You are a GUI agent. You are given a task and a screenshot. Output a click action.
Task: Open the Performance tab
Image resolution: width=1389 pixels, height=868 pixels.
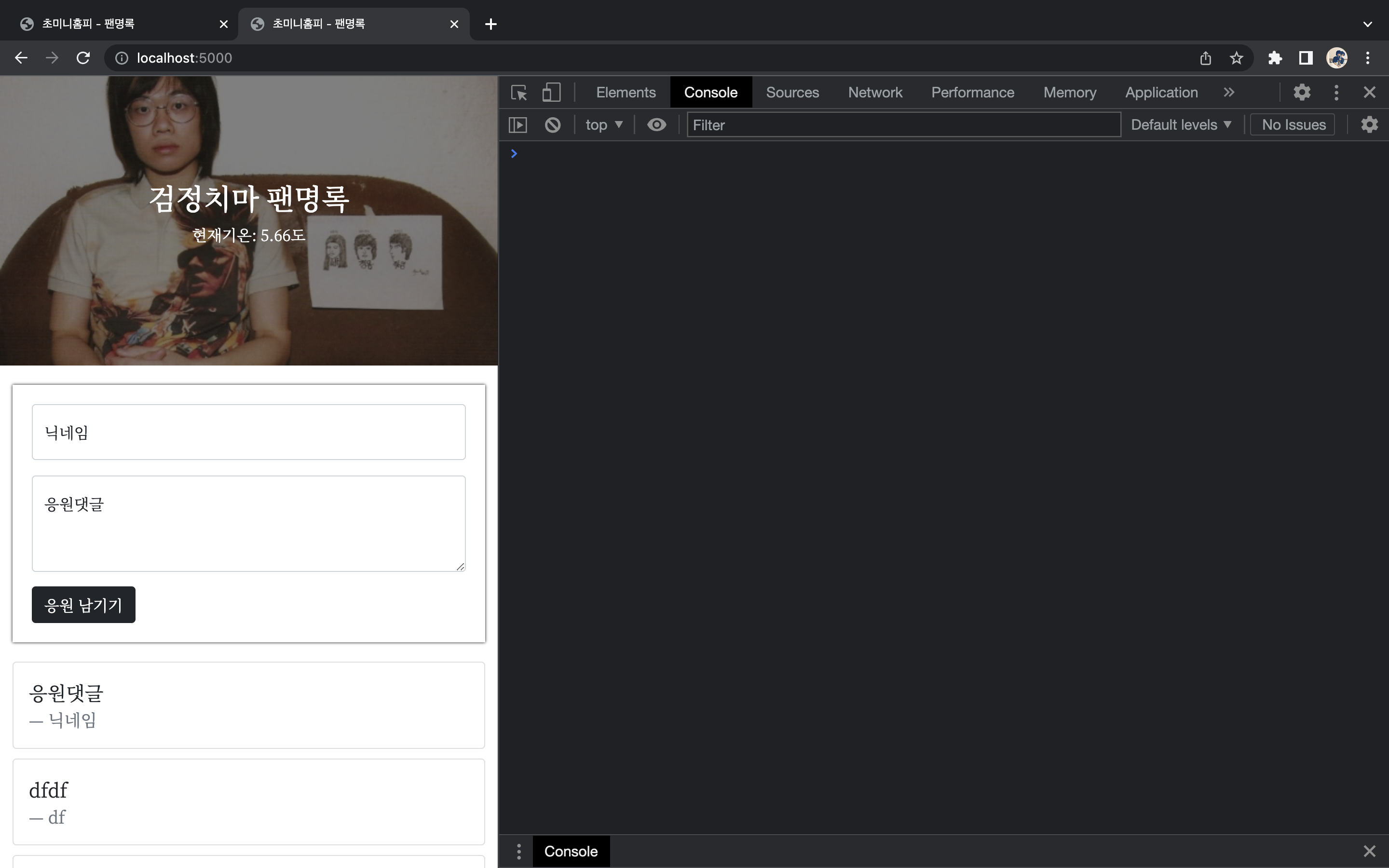coord(972,93)
